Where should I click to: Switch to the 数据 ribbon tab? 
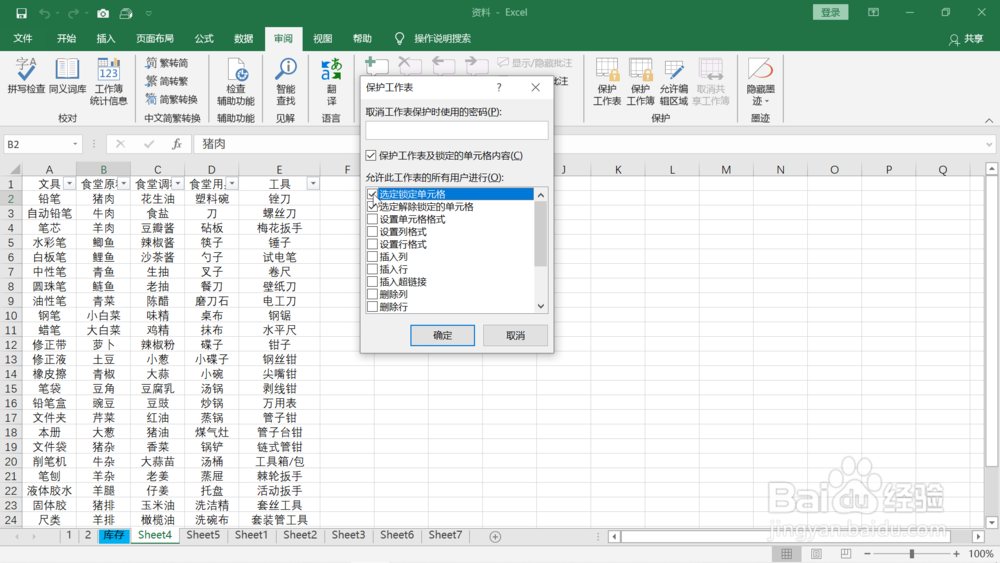click(244, 39)
